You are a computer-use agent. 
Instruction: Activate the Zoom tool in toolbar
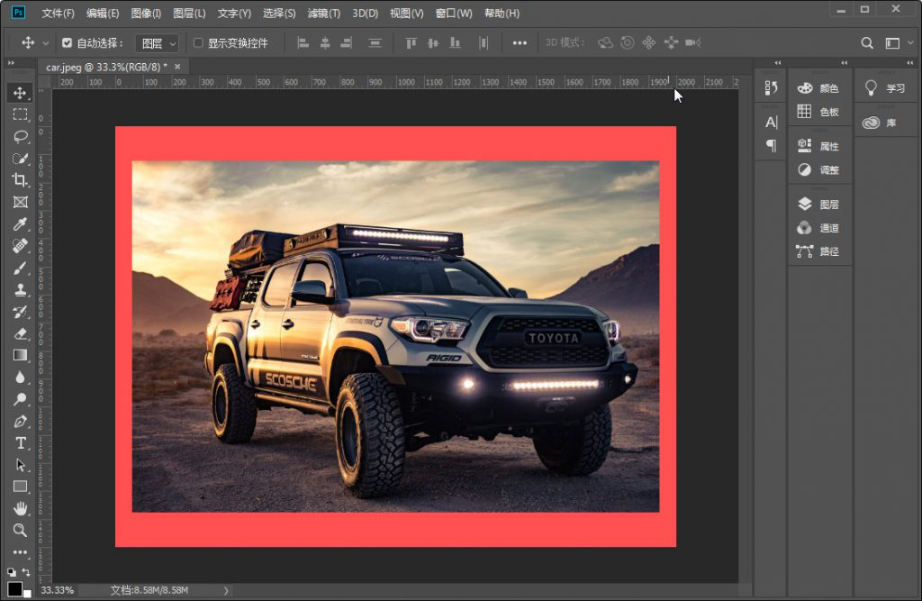tap(20, 530)
